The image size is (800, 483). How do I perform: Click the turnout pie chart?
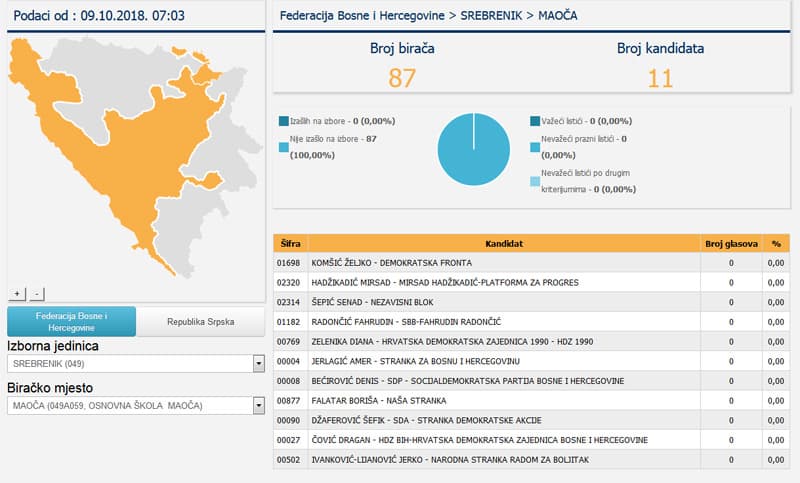pos(473,149)
